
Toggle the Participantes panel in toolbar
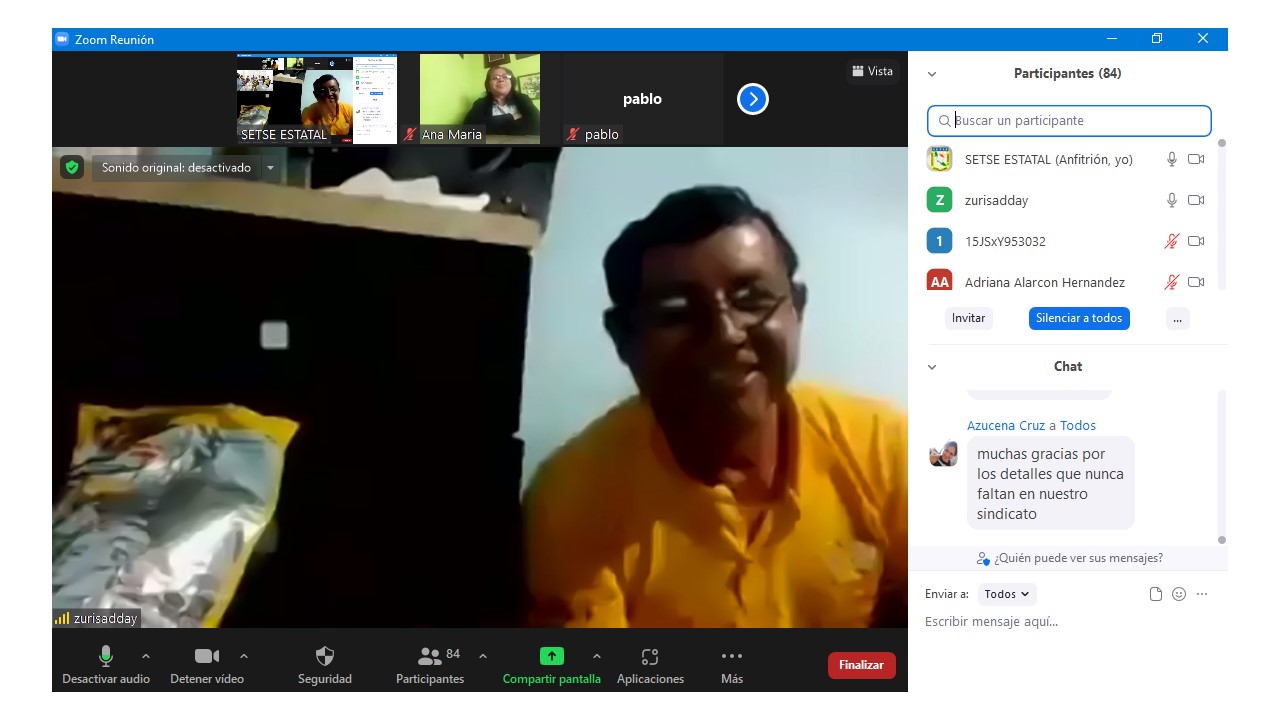tap(430, 665)
